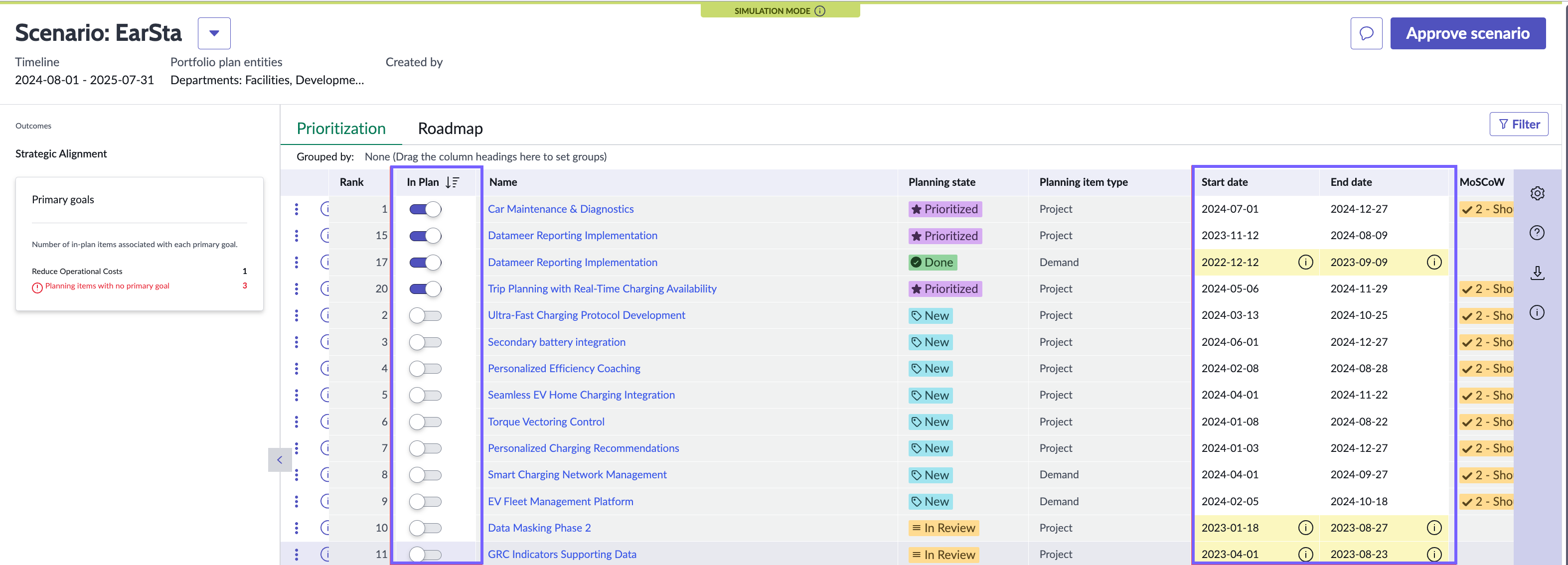Show info for EV Fleet Management Platform row
This screenshot has height=565, width=1568.
[x=325, y=502]
